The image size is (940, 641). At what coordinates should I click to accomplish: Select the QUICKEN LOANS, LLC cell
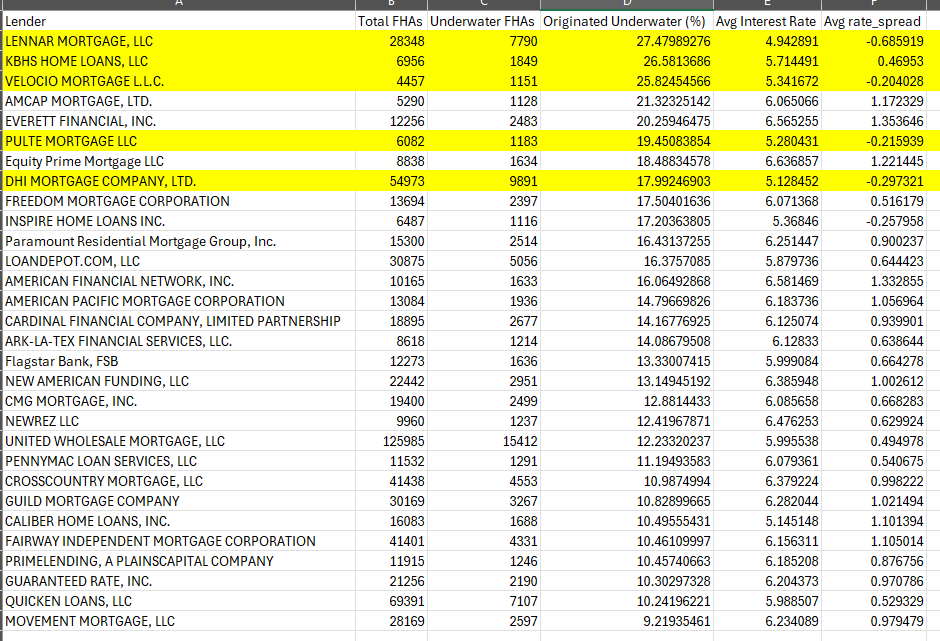pyautogui.click(x=179, y=601)
